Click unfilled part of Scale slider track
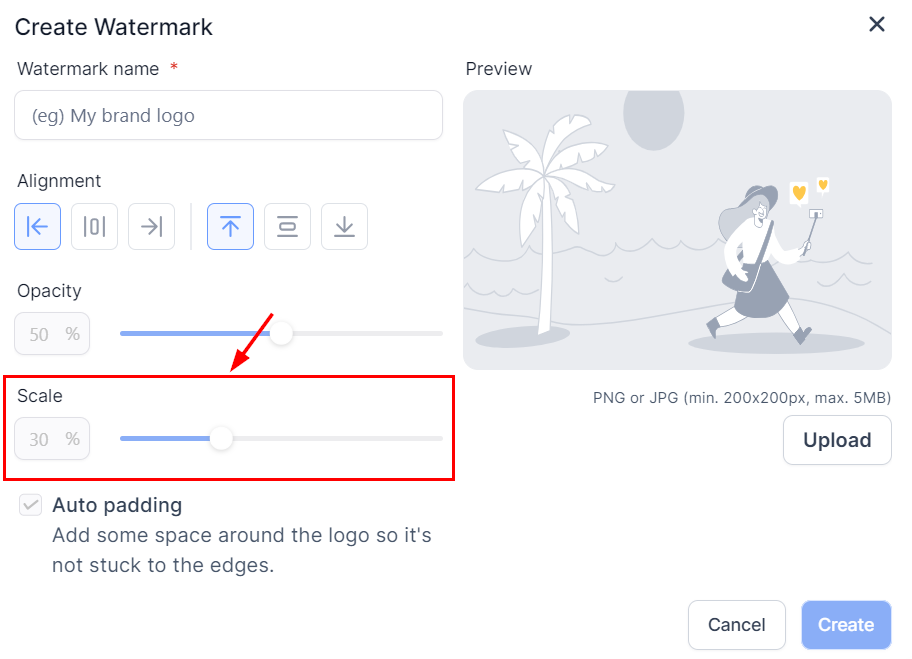 337,438
